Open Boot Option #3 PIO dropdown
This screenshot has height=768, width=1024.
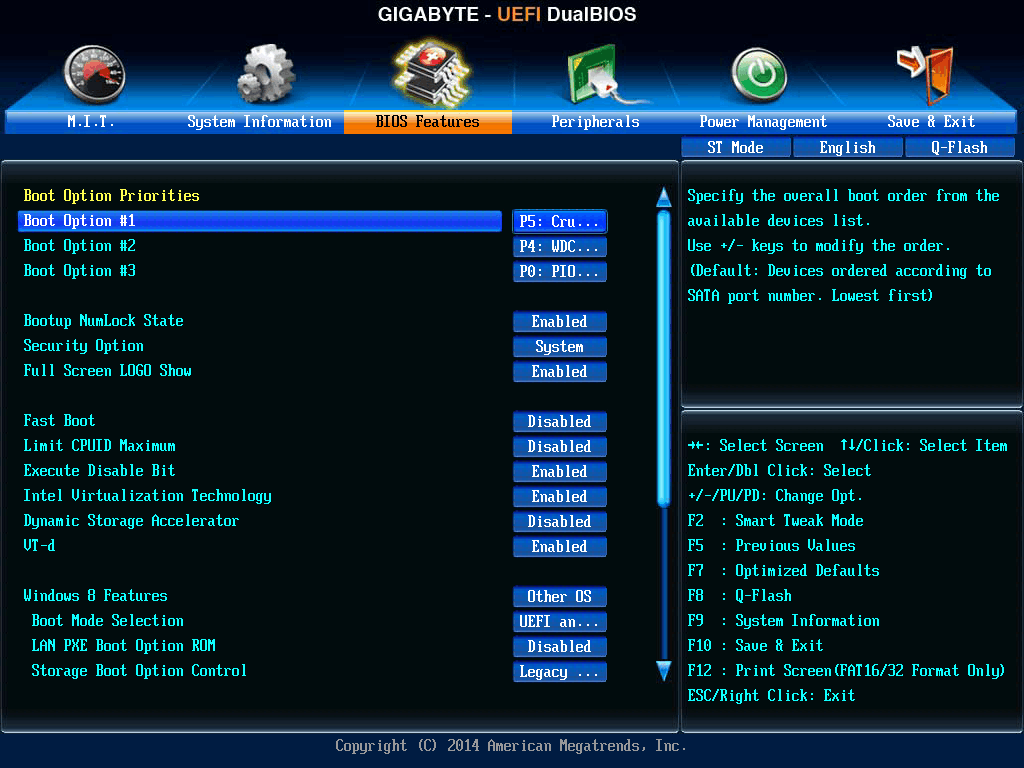coord(560,271)
